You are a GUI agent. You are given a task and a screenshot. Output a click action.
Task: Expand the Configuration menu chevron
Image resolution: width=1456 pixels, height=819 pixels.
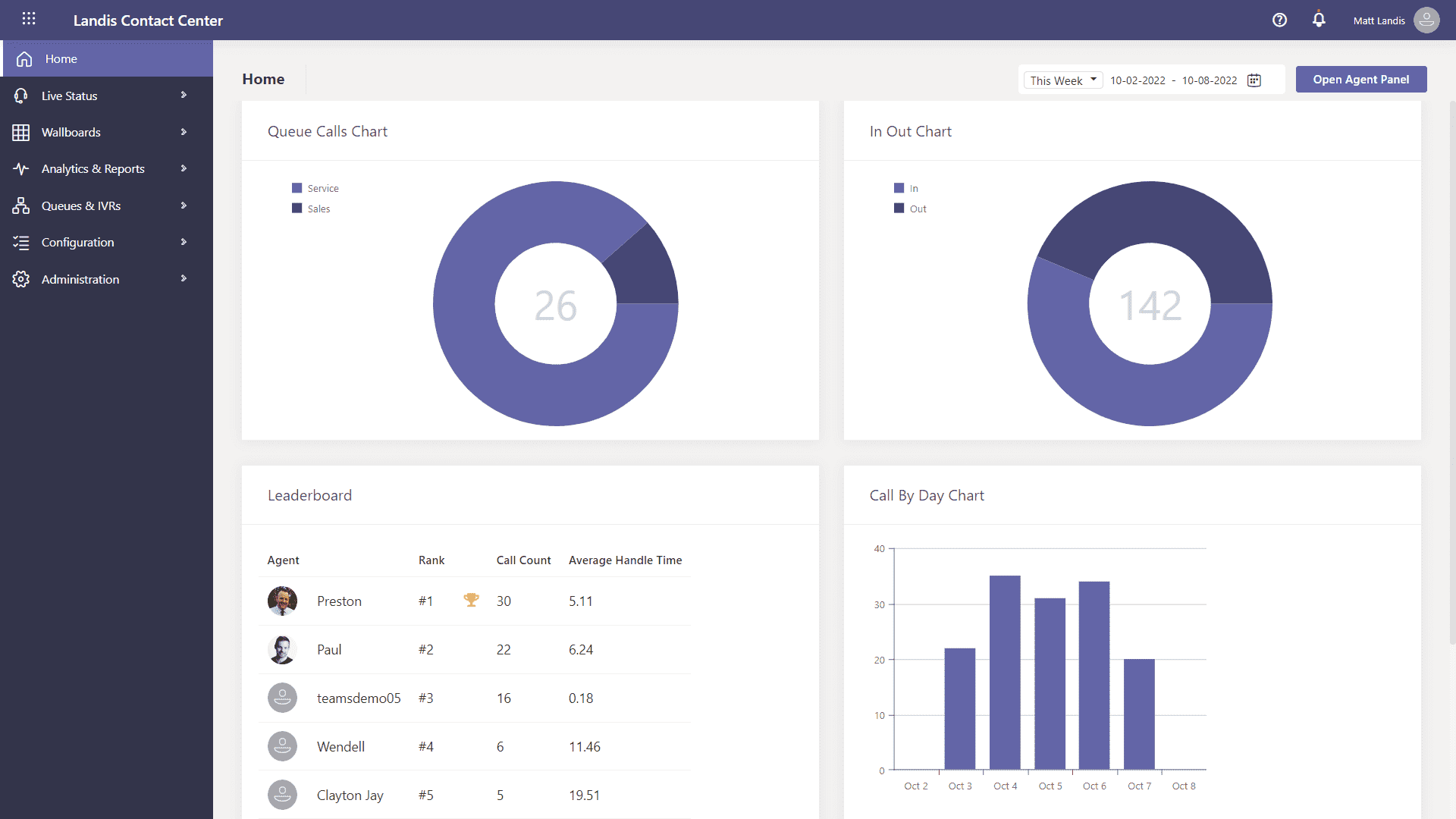(184, 242)
